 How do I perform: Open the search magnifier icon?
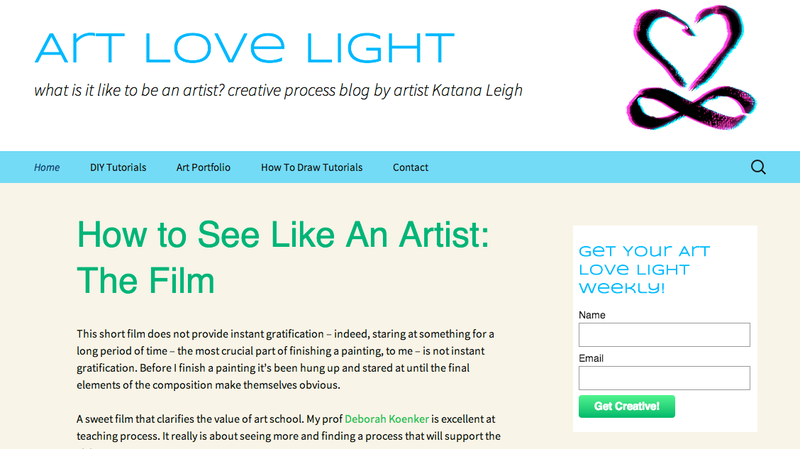pyautogui.click(x=758, y=167)
